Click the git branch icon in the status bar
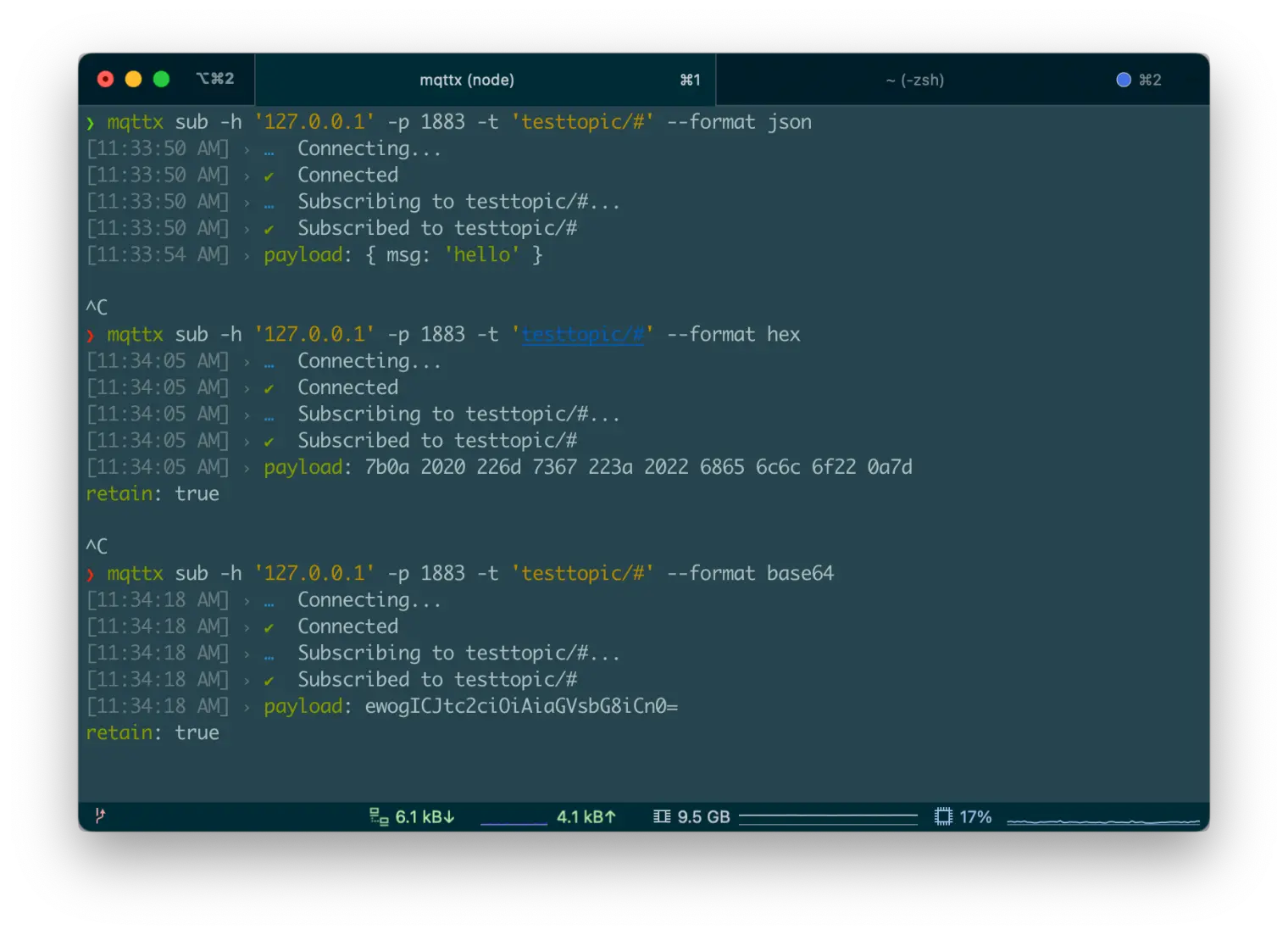Viewport: 1288px width, 935px height. pyautogui.click(x=100, y=816)
